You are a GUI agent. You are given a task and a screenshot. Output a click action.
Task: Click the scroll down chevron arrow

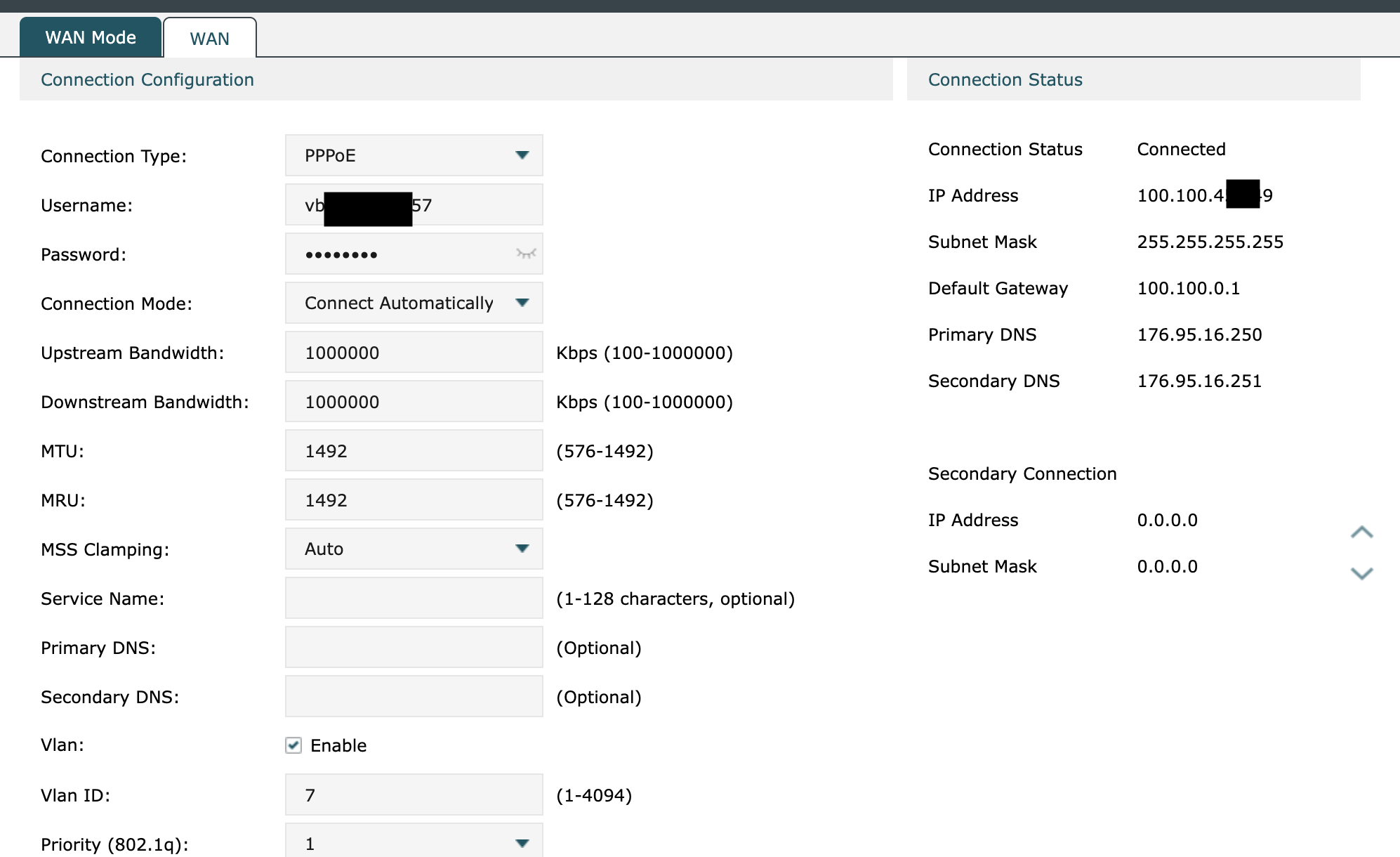click(1361, 573)
